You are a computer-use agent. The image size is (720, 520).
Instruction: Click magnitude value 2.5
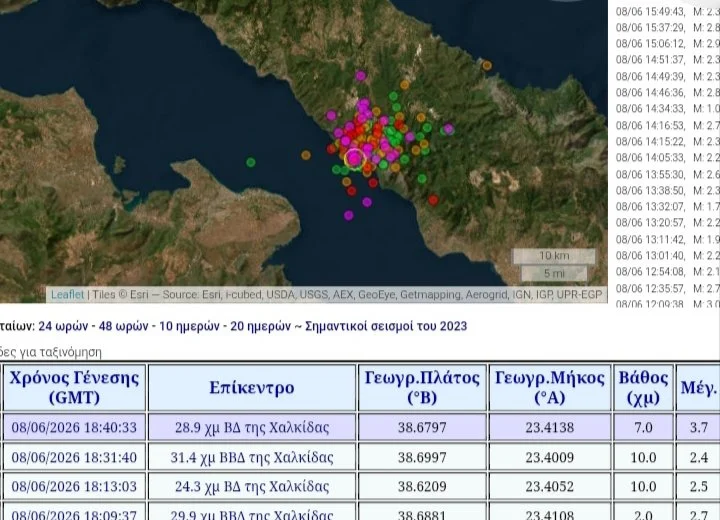(x=698, y=486)
